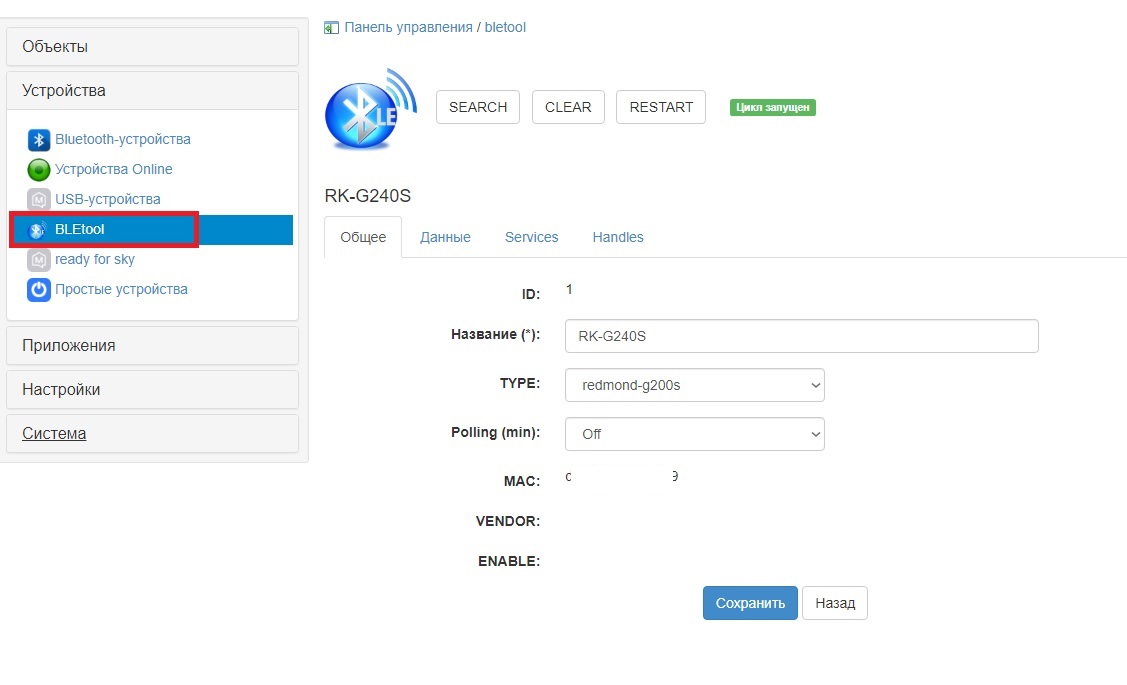Open Устройства Online link

pyautogui.click(x=114, y=170)
